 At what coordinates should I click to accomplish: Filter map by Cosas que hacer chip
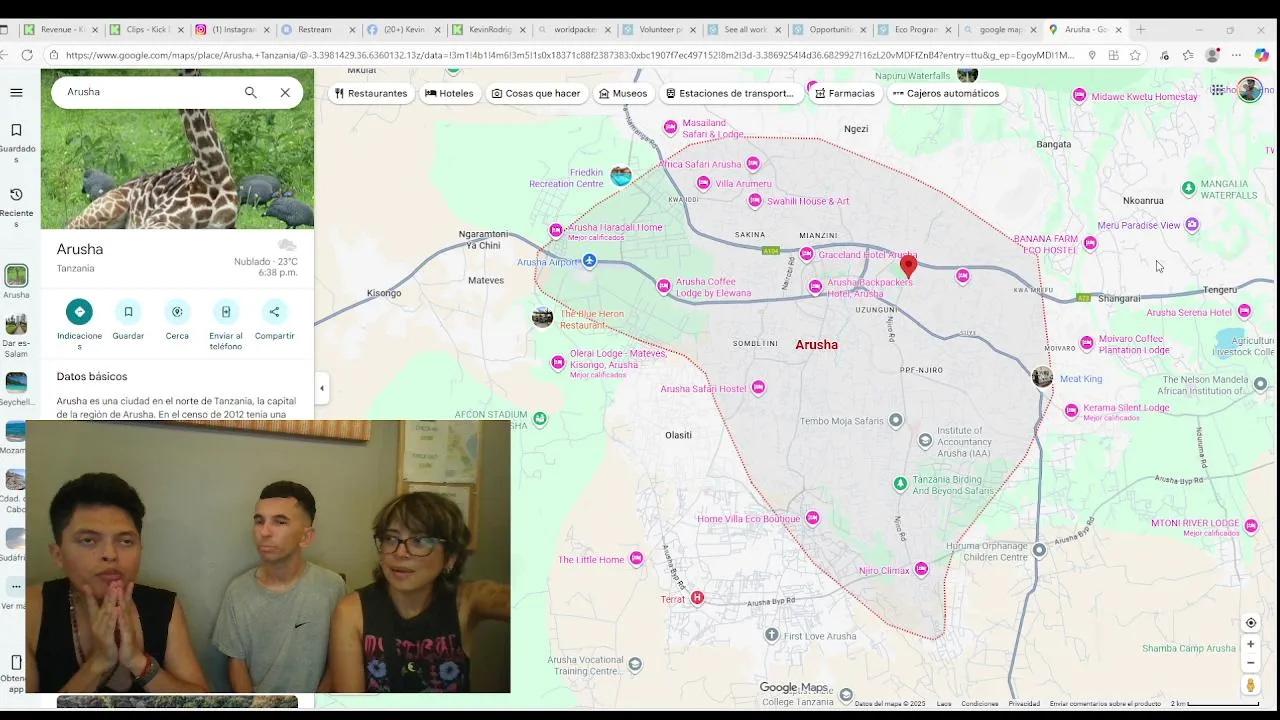coord(536,93)
